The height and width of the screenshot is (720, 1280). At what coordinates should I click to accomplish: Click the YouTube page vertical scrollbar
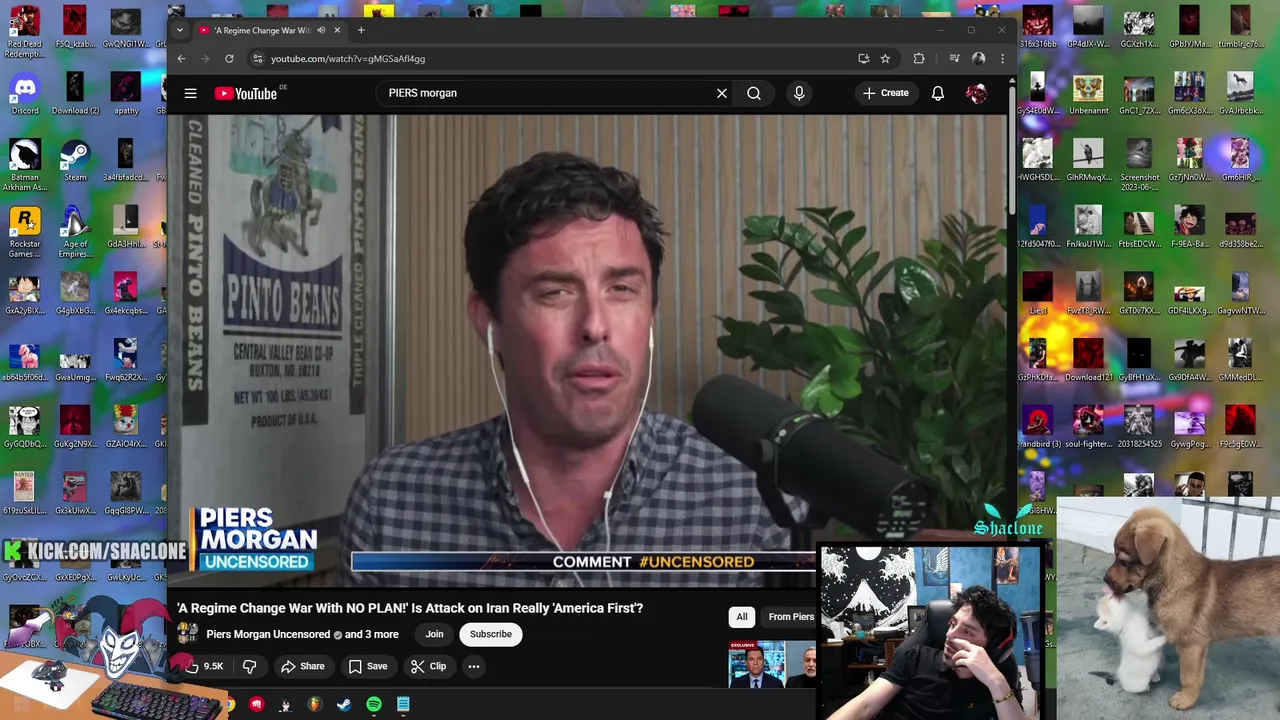1012,150
